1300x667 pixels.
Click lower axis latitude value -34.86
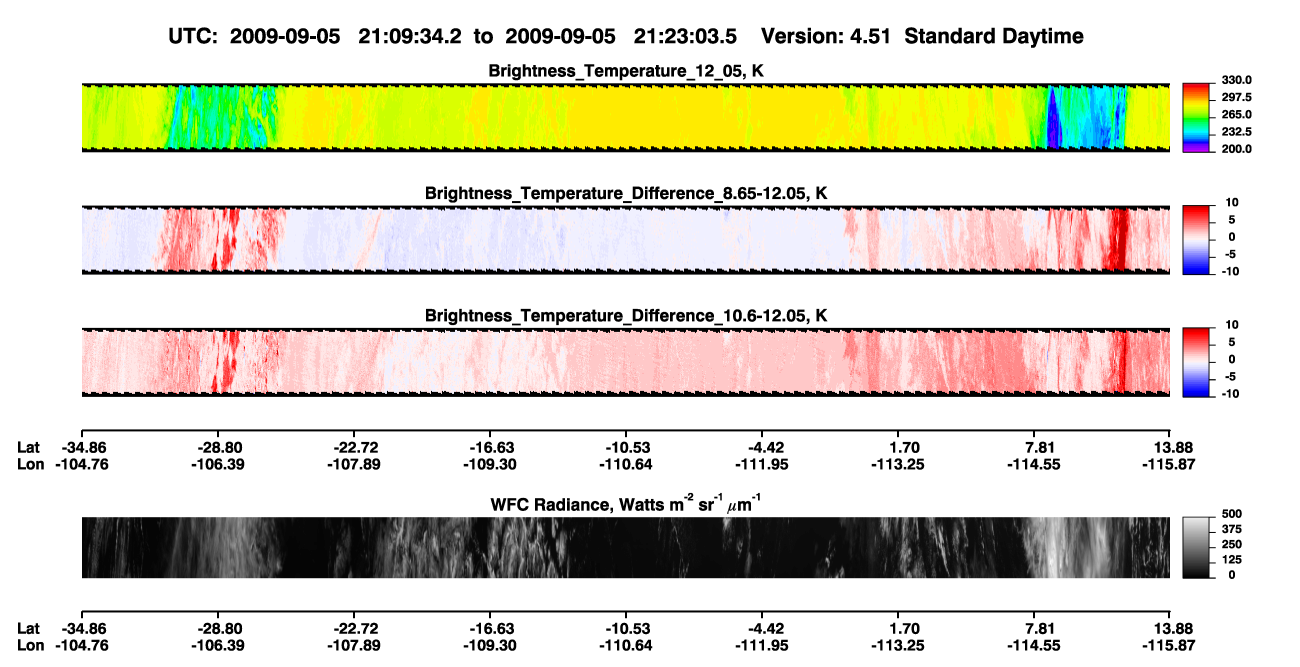click(84, 628)
